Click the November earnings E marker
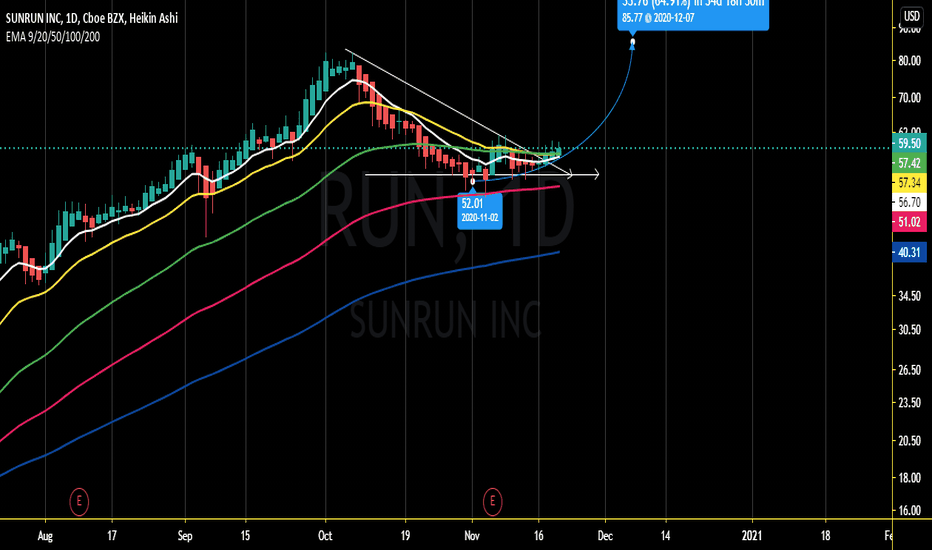Screen dimensions: 932x550 coord(492,501)
